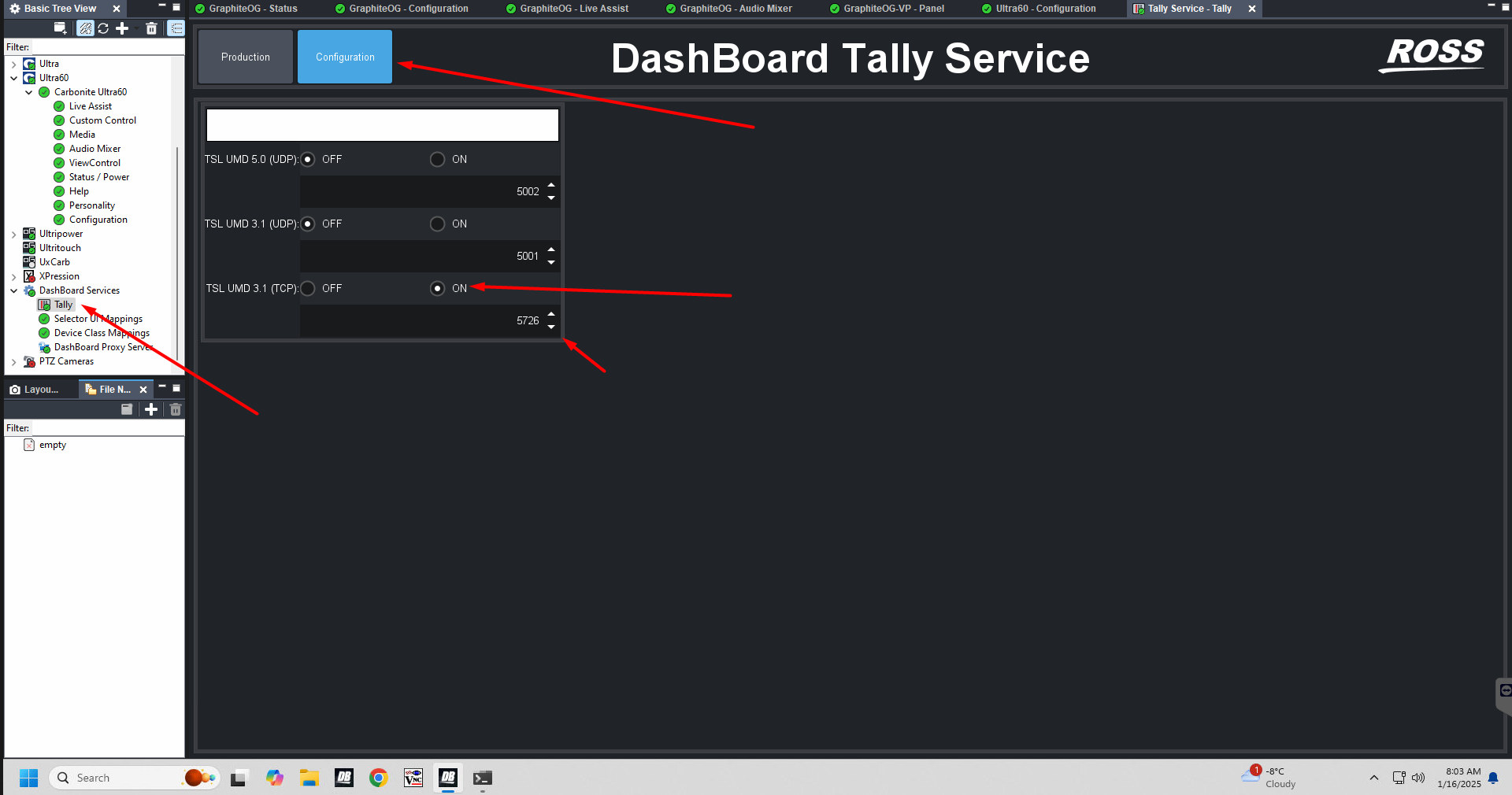This screenshot has height=795, width=1512.
Task: Click the XPression node icon
Action: 29,276
